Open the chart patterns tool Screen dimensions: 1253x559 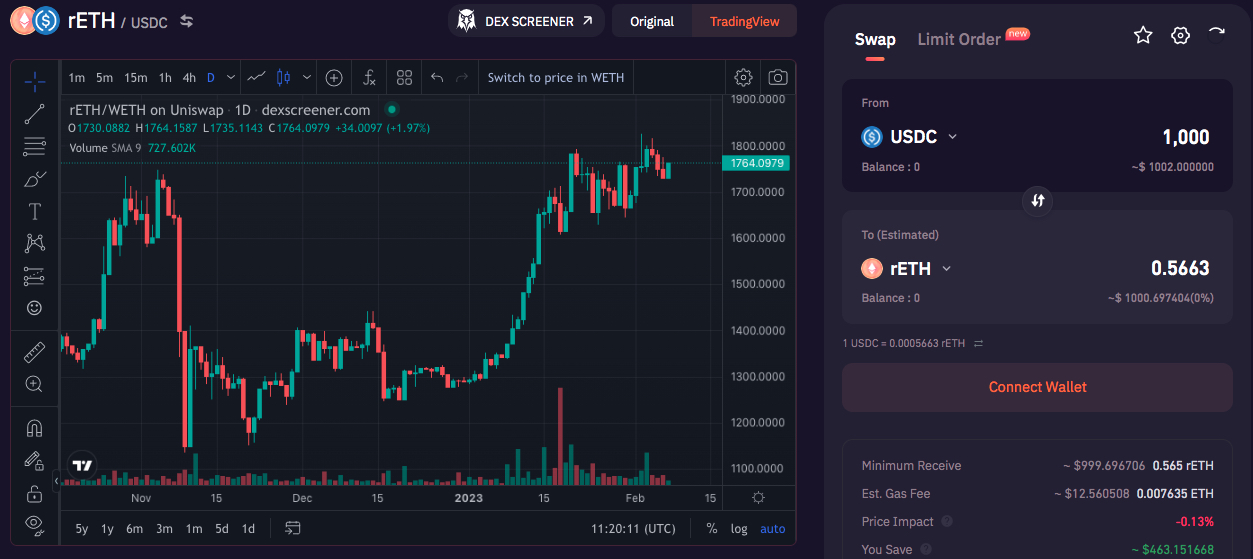34,243
